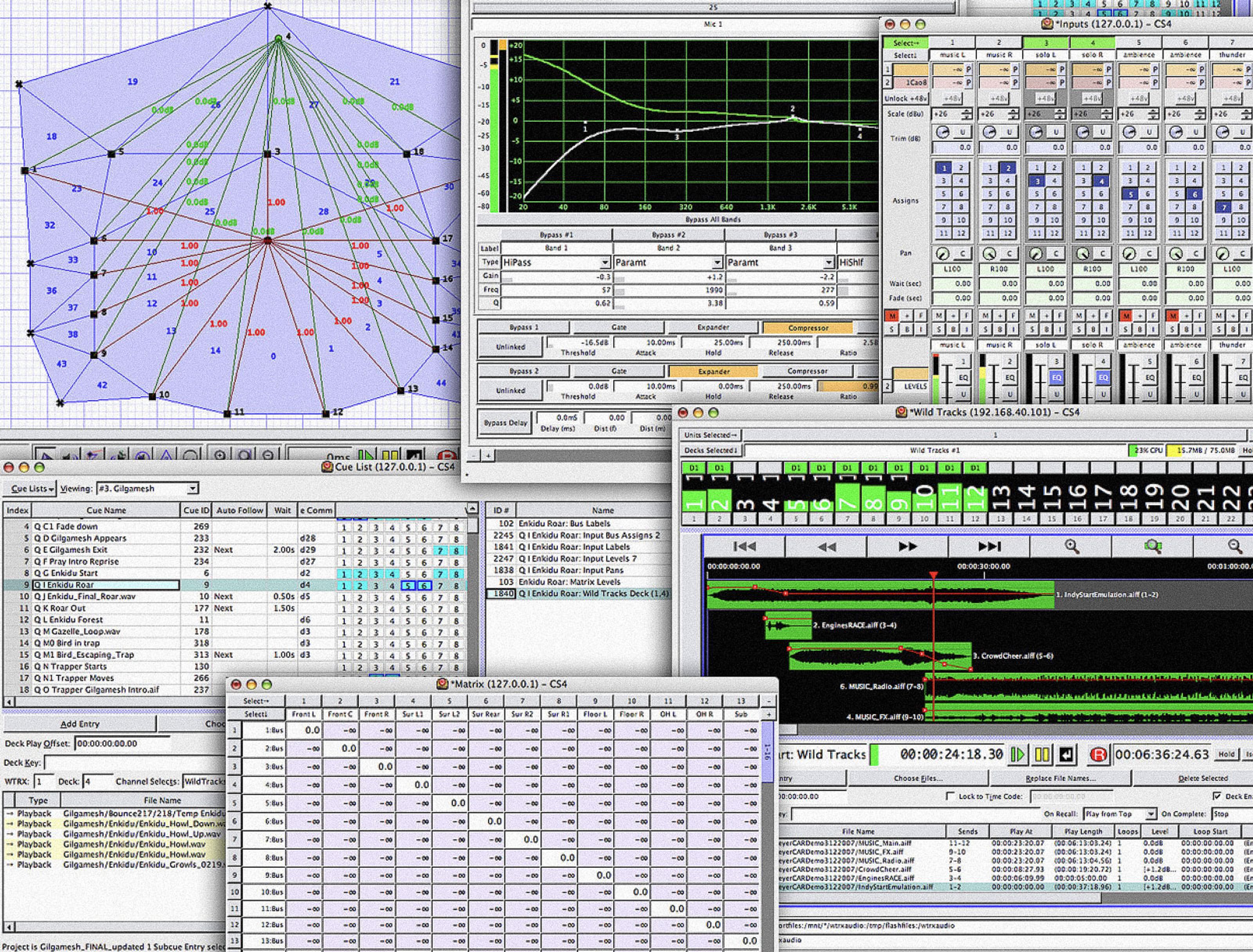Click the Matrix window's minus button

coord(769,701)
